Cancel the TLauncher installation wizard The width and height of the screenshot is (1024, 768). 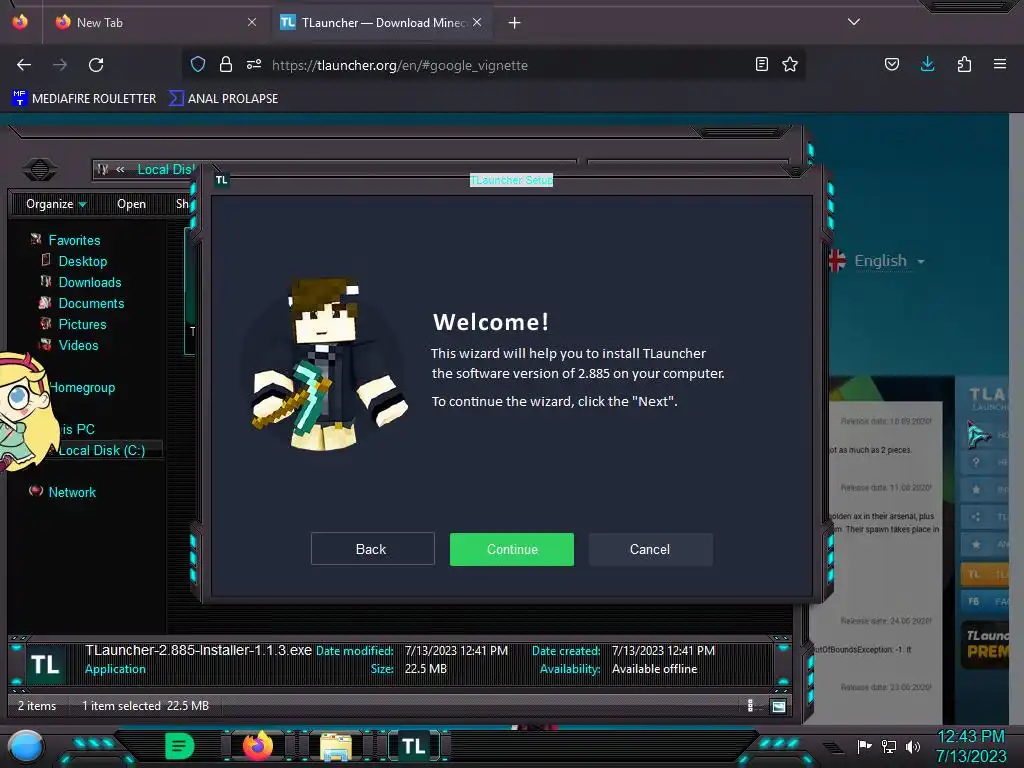tap(650, 549)
